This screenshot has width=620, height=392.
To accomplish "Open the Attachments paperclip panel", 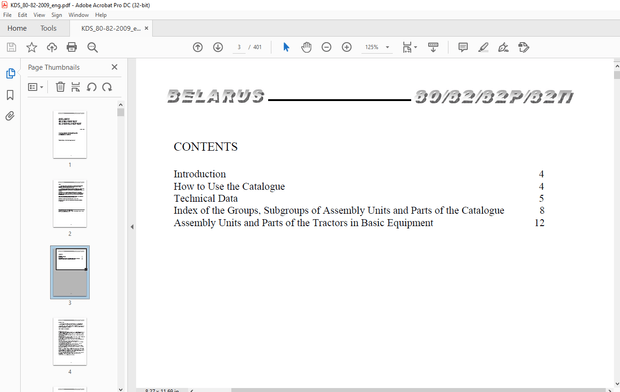I will 10,116.
